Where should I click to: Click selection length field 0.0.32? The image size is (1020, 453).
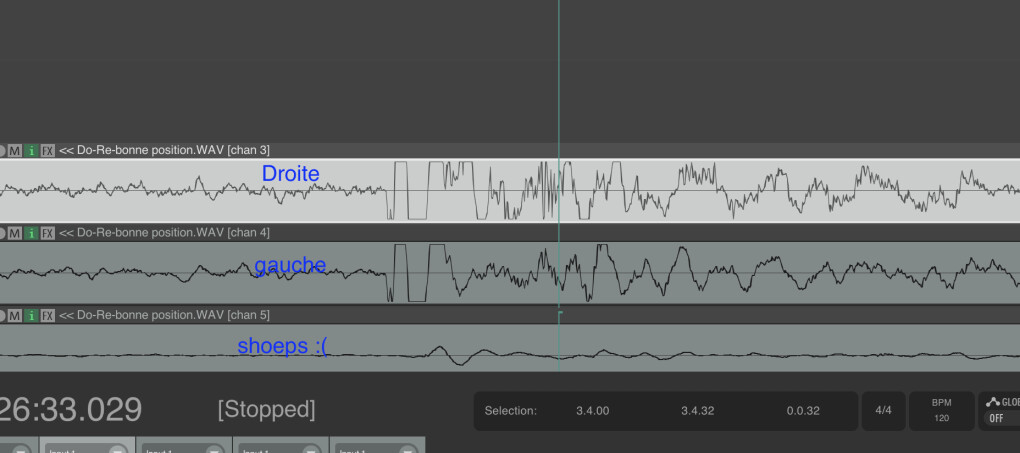coord(803,411)
